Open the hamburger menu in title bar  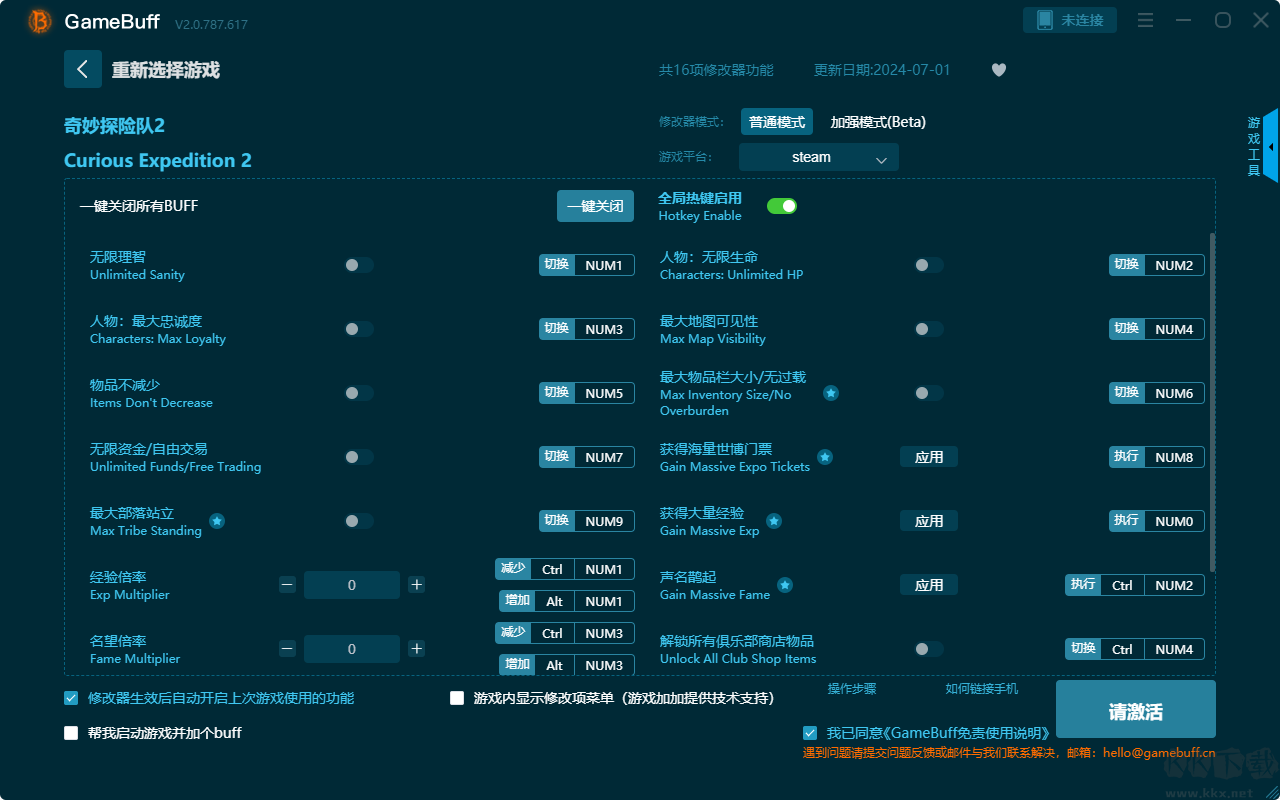(1145, 20)
